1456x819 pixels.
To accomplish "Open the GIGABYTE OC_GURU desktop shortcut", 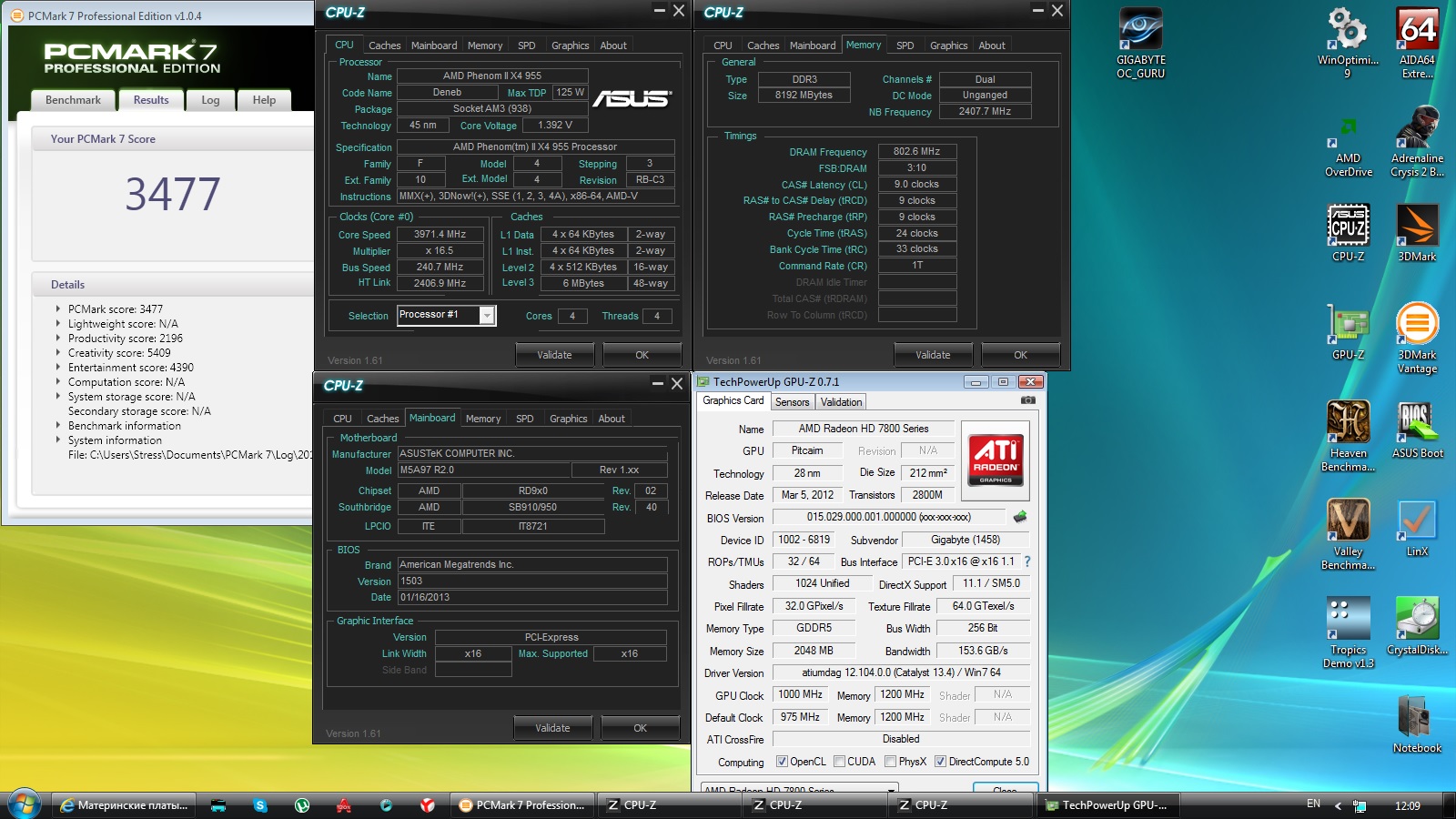I will pos(1140,44).
